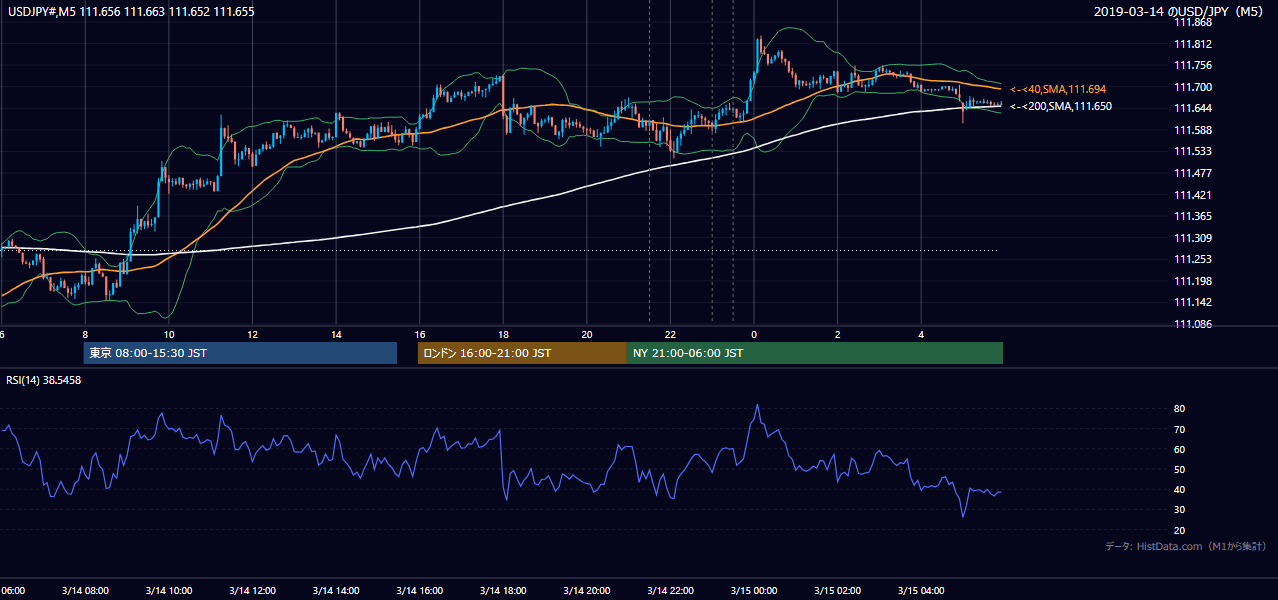Click RSI scale value 20

pos(1180,530)
